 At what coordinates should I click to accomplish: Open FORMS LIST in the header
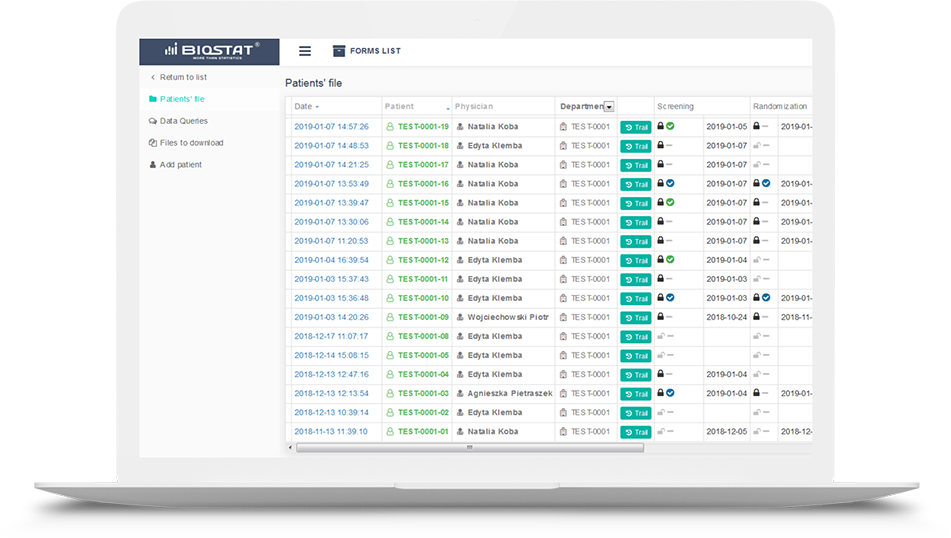click(375, 51)
